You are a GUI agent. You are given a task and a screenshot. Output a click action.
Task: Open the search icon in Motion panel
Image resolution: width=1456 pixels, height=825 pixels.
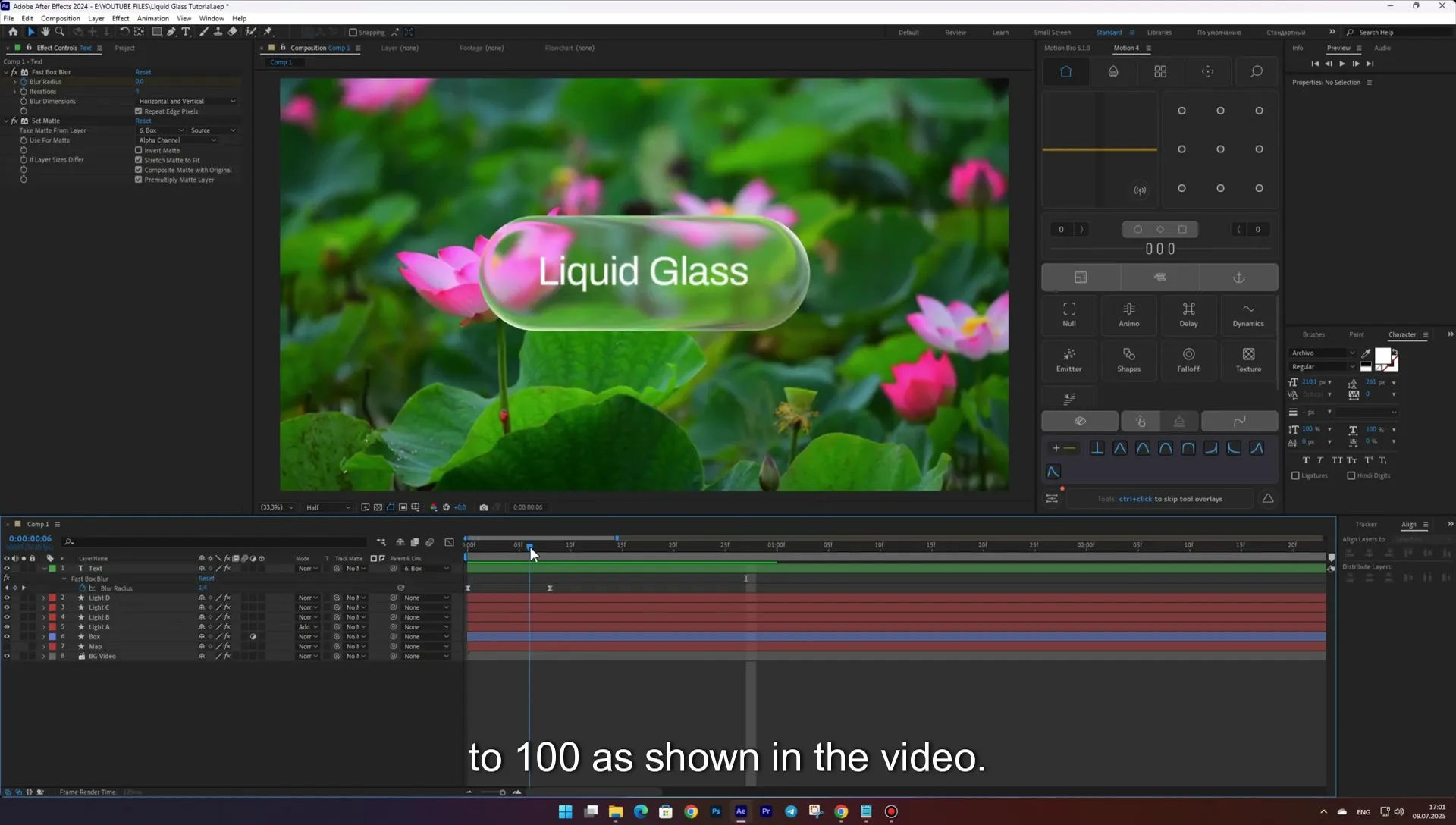pyautogui.click(x=1257, y=71)
